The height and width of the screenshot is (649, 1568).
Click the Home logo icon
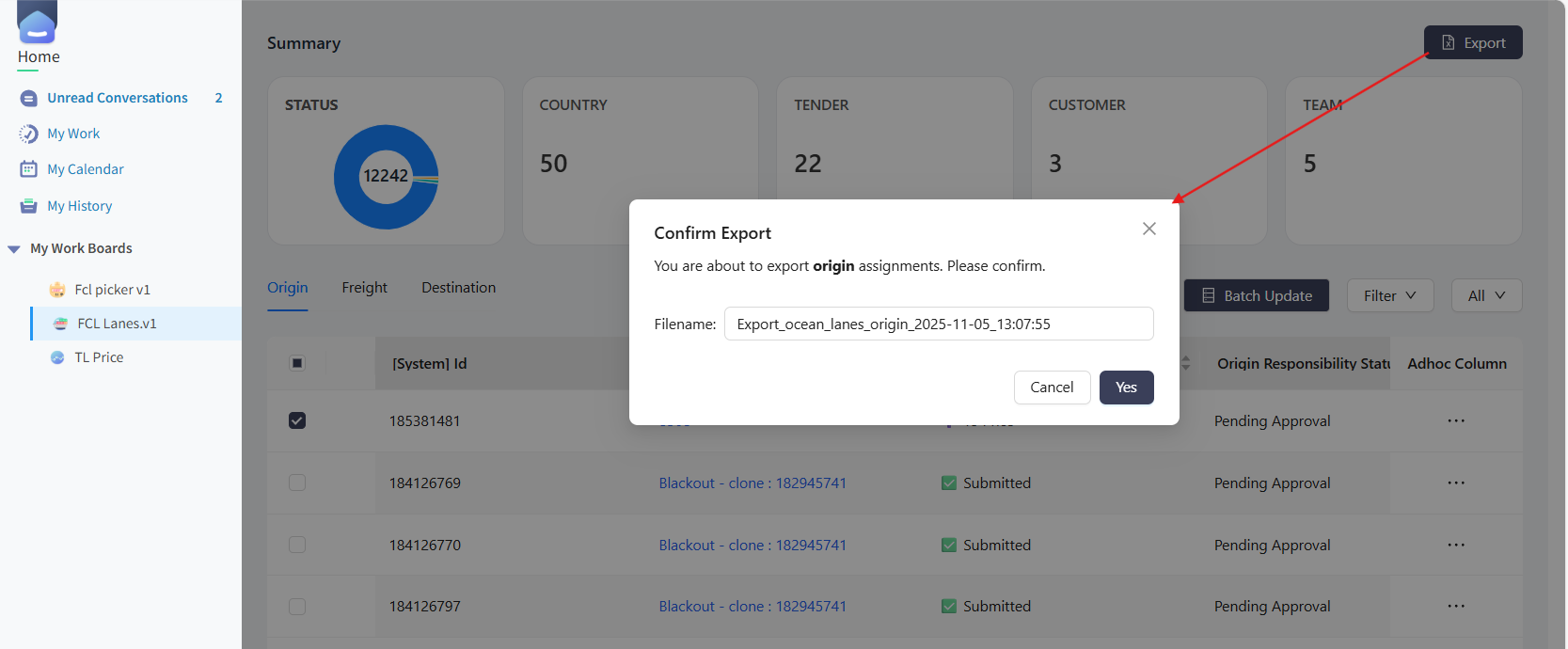coord(37,22)
